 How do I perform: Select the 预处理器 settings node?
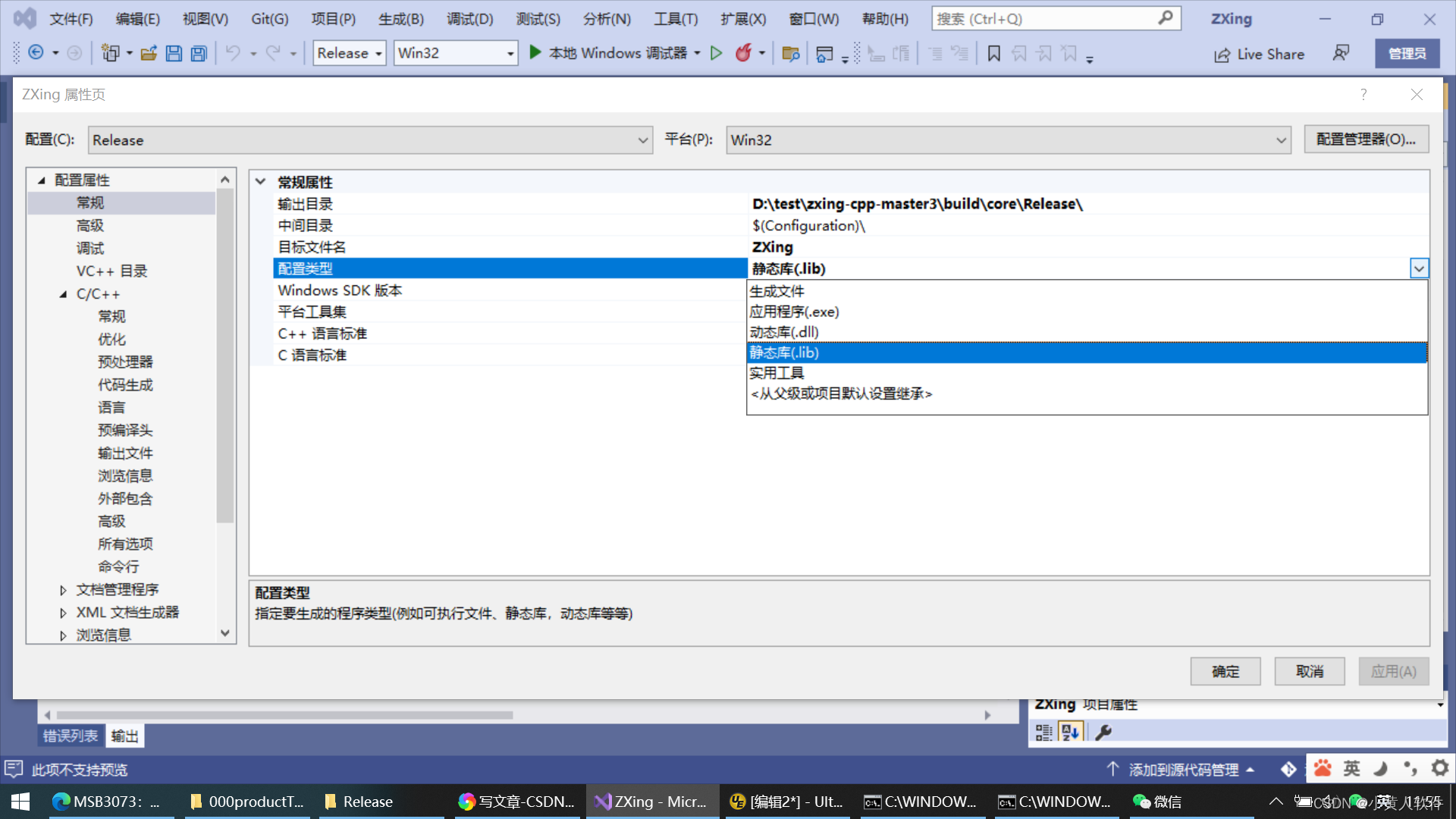[x=119, y=362]
